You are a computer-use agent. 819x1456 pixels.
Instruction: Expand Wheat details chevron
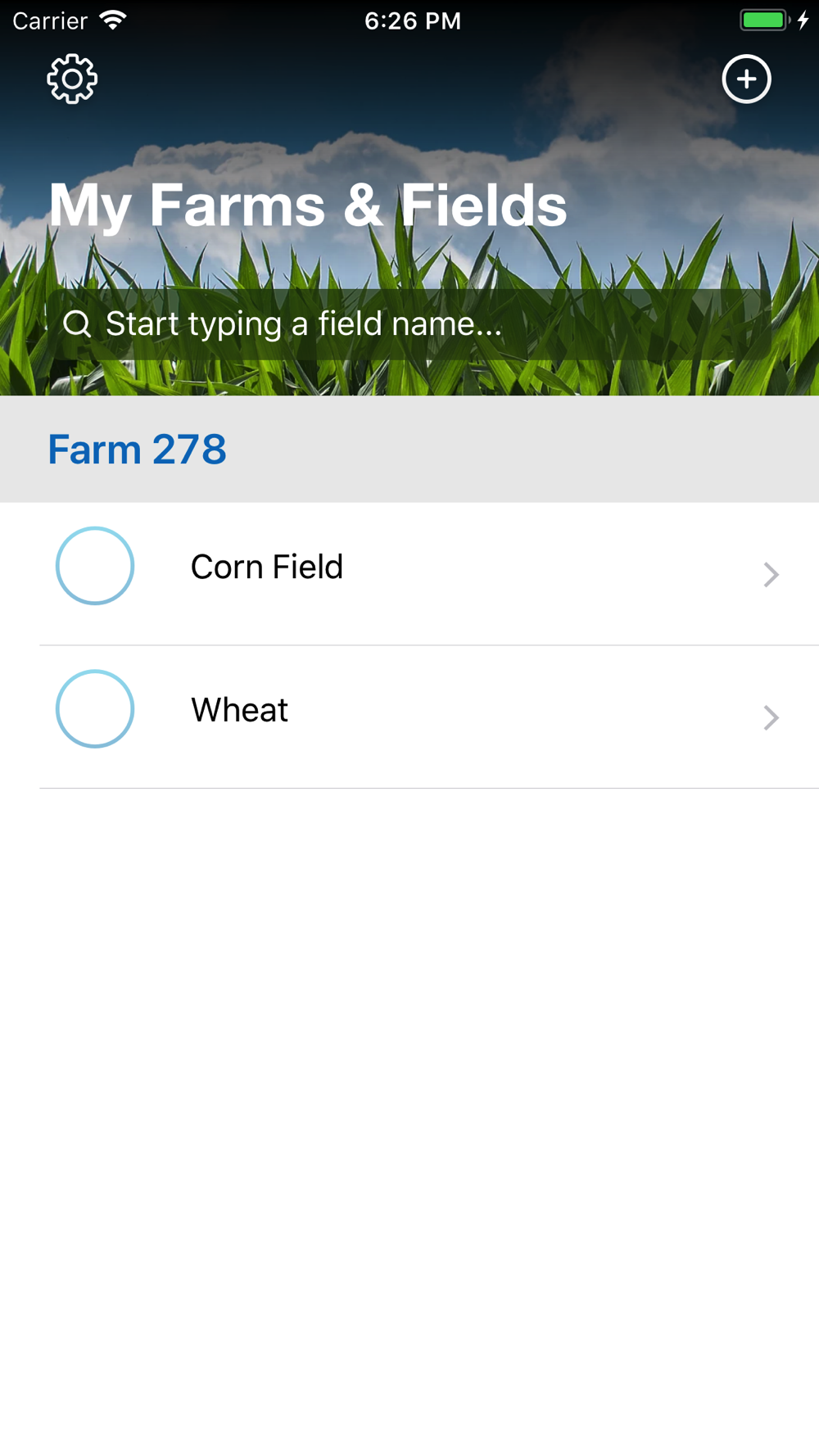[771, 718]
